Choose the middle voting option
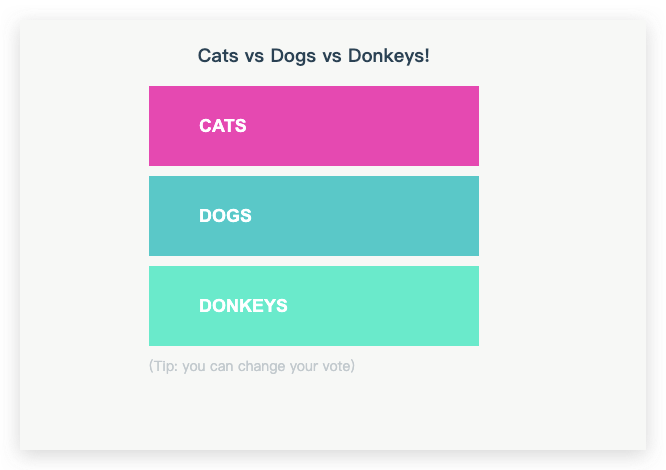 [313, 216]
